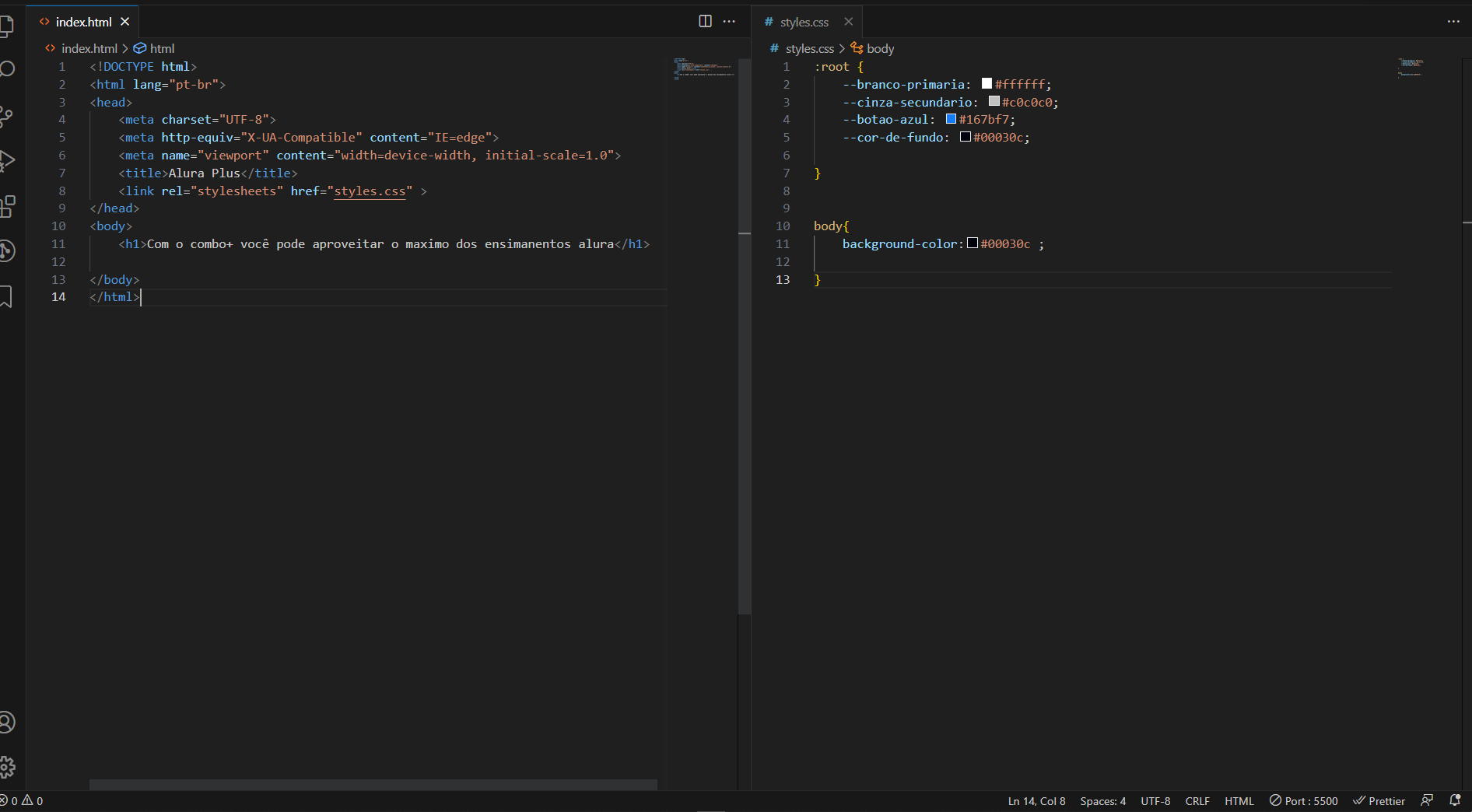
Task: Open the feedback person icon in status bar
Action: coord(1427,800)
